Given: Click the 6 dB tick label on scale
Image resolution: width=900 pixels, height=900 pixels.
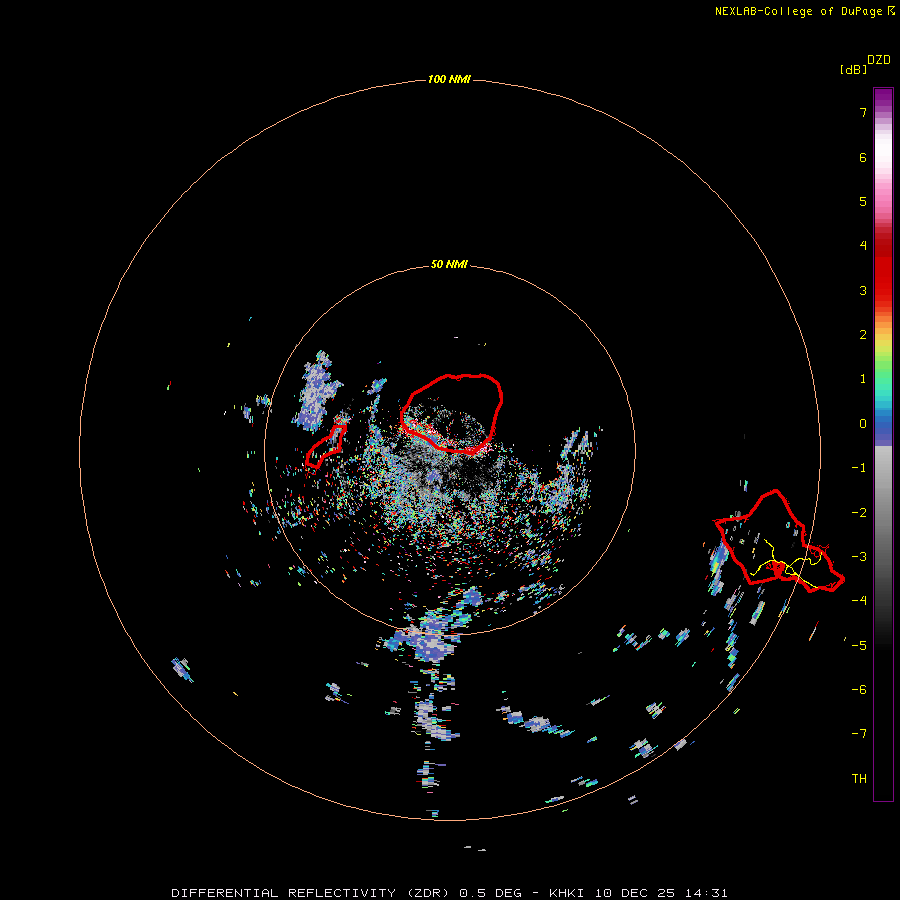Looking at the screenshot, I should [x=863, y=157].
